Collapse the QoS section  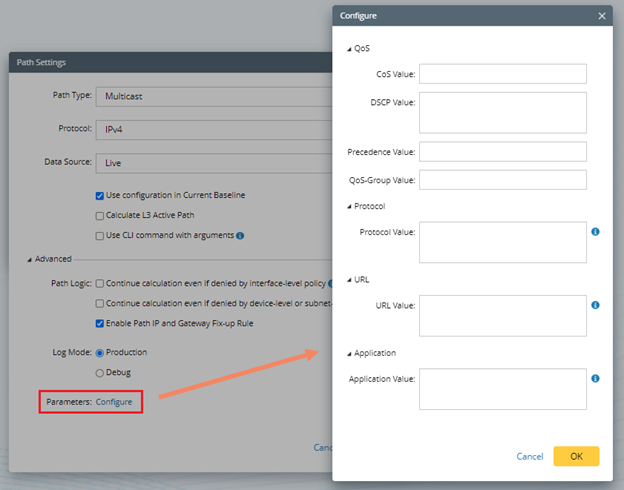(348, 48)
